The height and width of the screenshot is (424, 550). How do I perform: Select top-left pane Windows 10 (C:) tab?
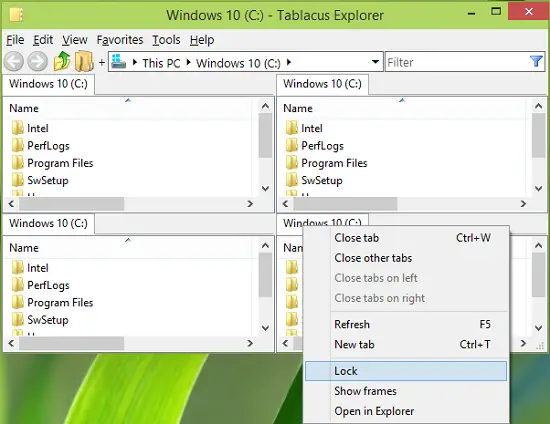tap(48, 84)
